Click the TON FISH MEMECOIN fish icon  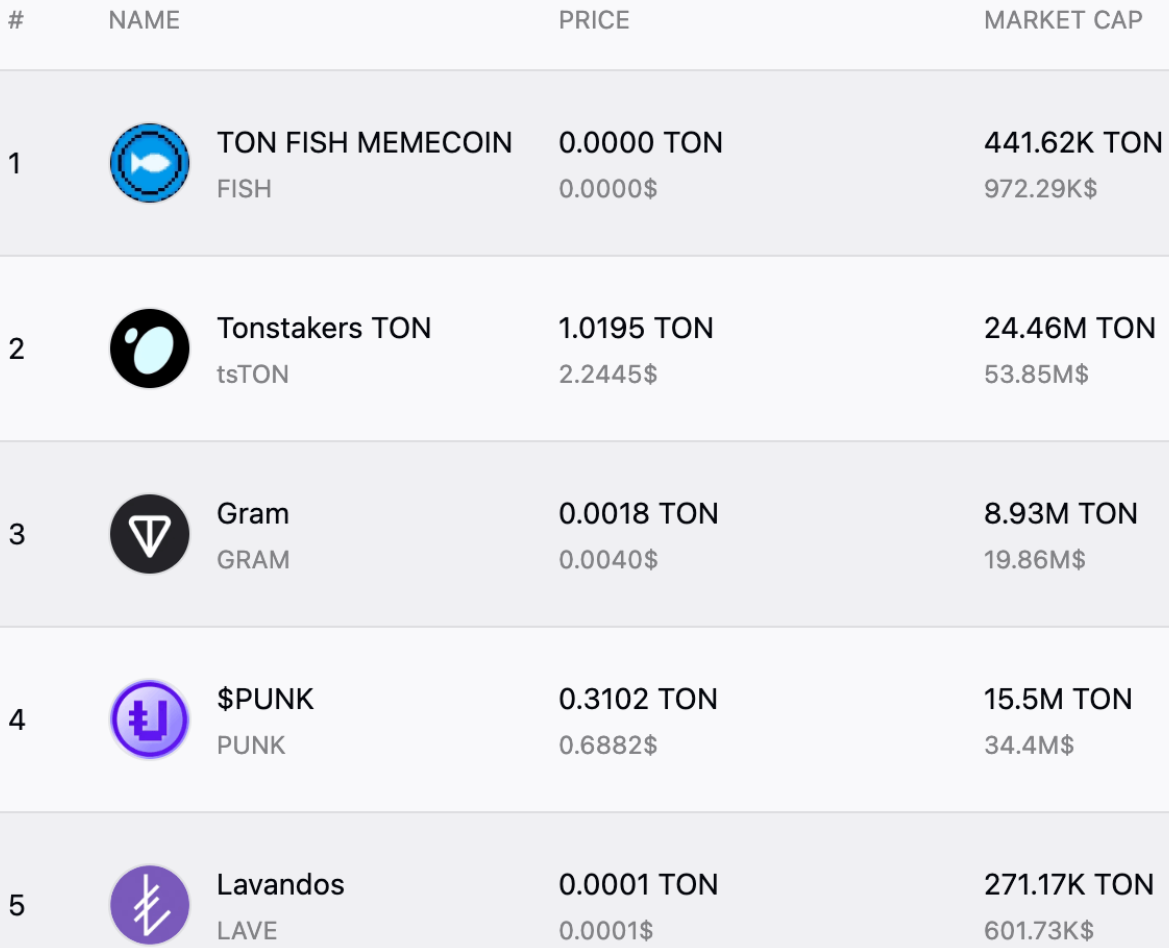click(x=149, y=163)
